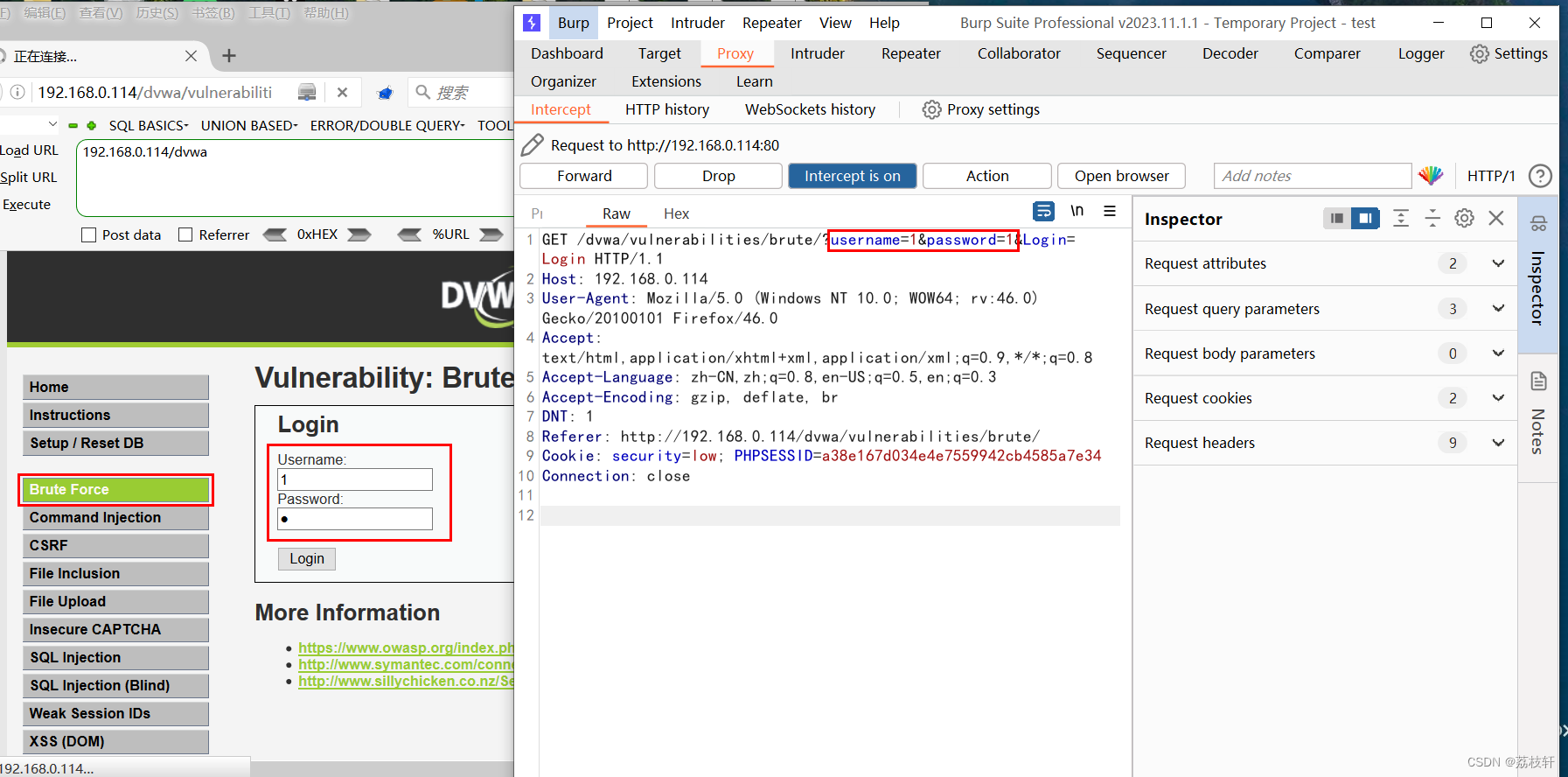The height and width of the screenshot is (777, 1568).
Task: Open Inspector settings gear icon
Action: point(1465,219)
